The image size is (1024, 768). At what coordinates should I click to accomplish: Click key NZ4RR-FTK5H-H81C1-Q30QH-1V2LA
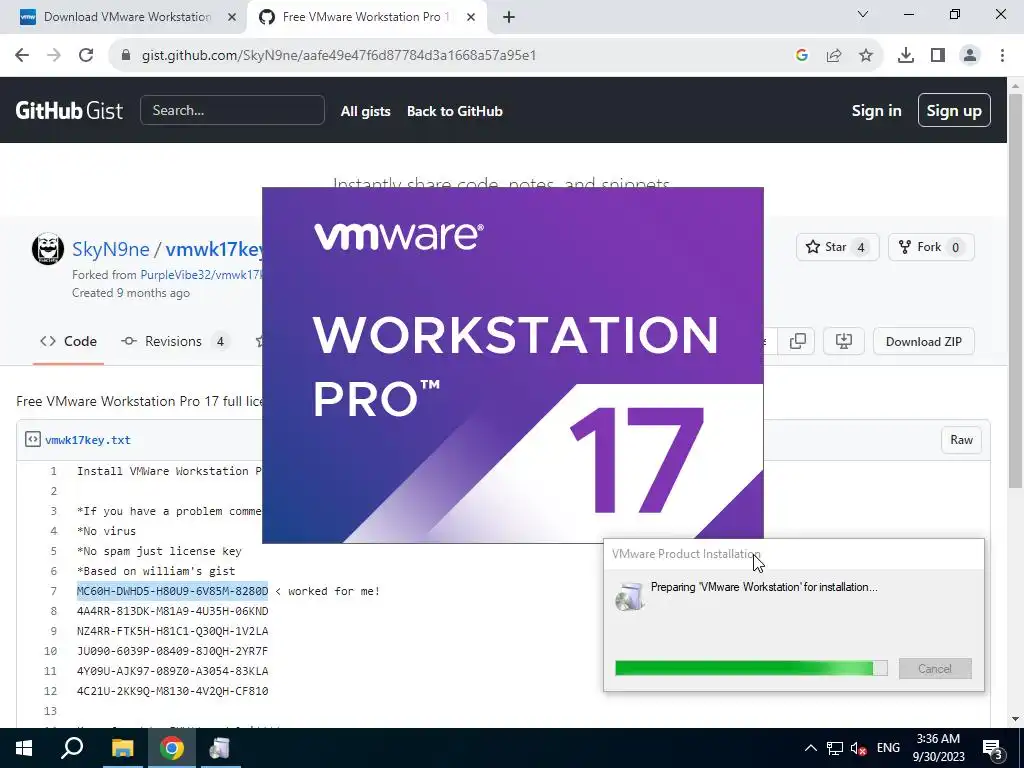pyautogui.click(x=172, y=631)
